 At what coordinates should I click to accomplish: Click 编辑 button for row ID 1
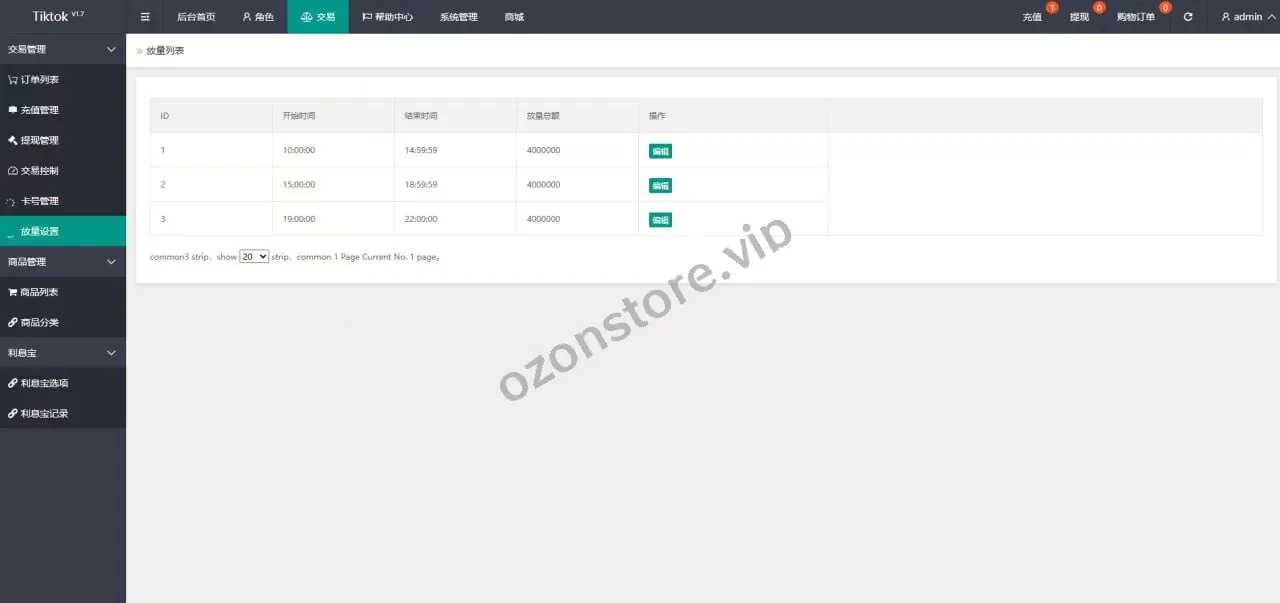tap(660, 152)
